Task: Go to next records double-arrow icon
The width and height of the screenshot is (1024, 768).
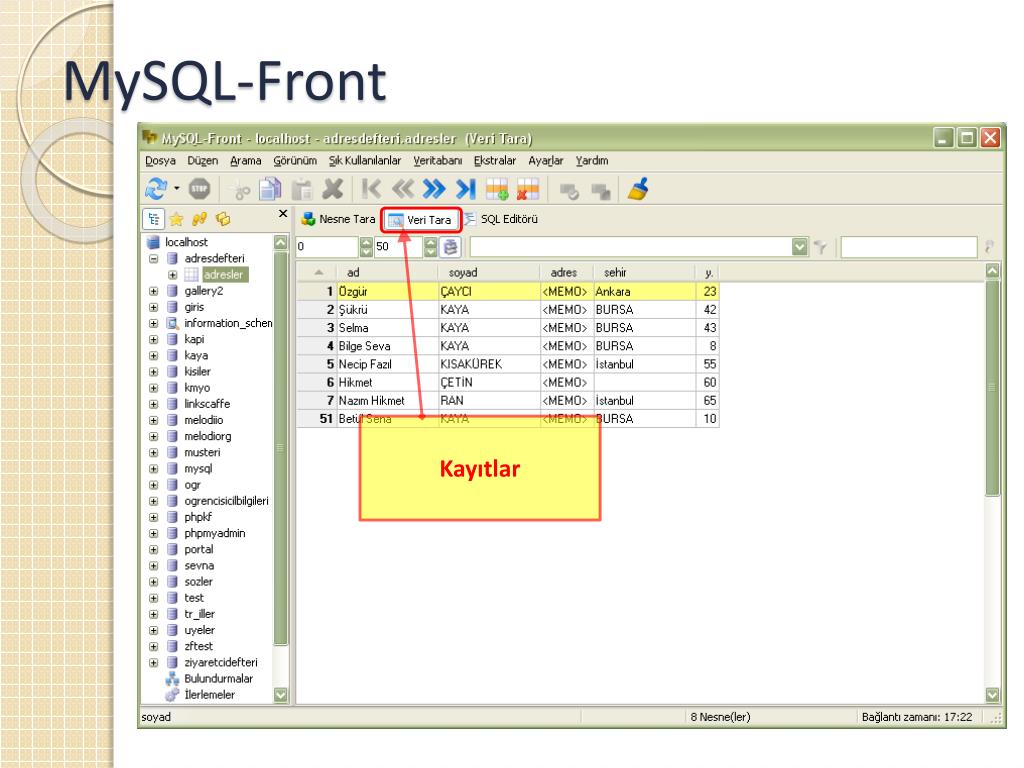Action: pyautogui.click(x=434, y=189)
